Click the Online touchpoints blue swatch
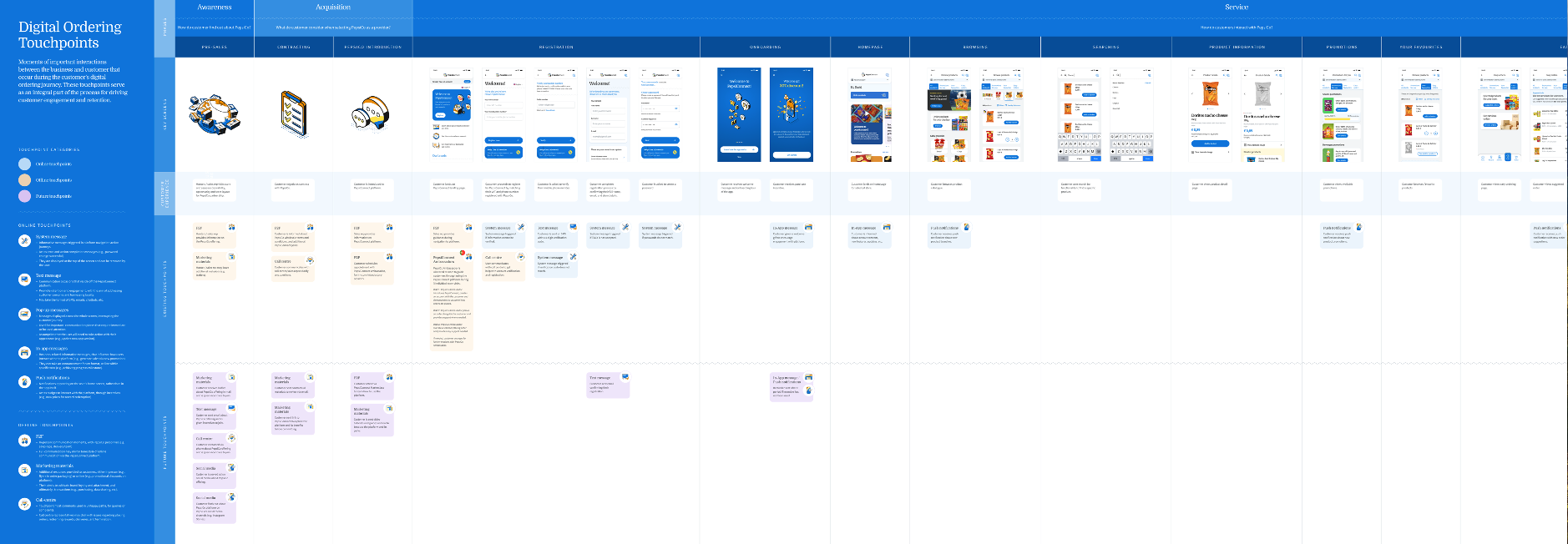1568x544 pixels. click(25, 164)
